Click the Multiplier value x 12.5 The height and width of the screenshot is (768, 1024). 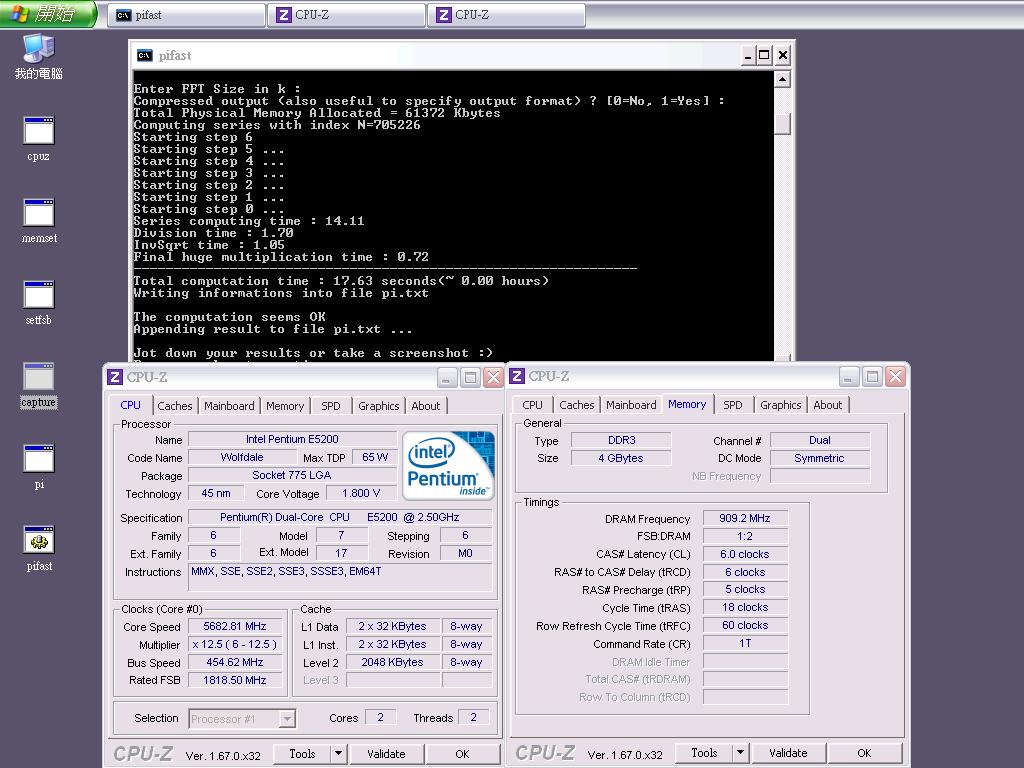(x=235, y=644)
